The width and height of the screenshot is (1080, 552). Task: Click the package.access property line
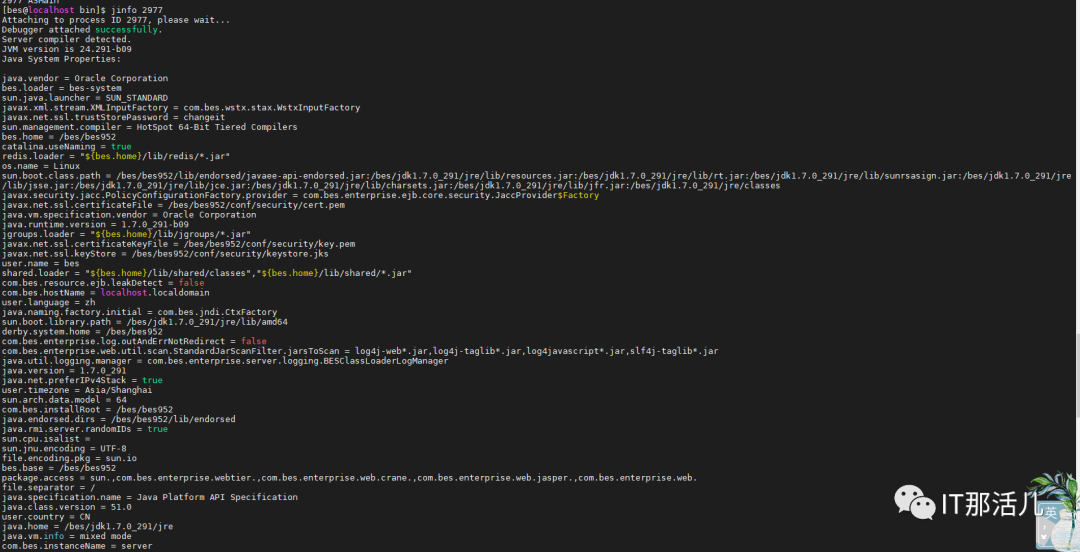[x=349, y=478]
